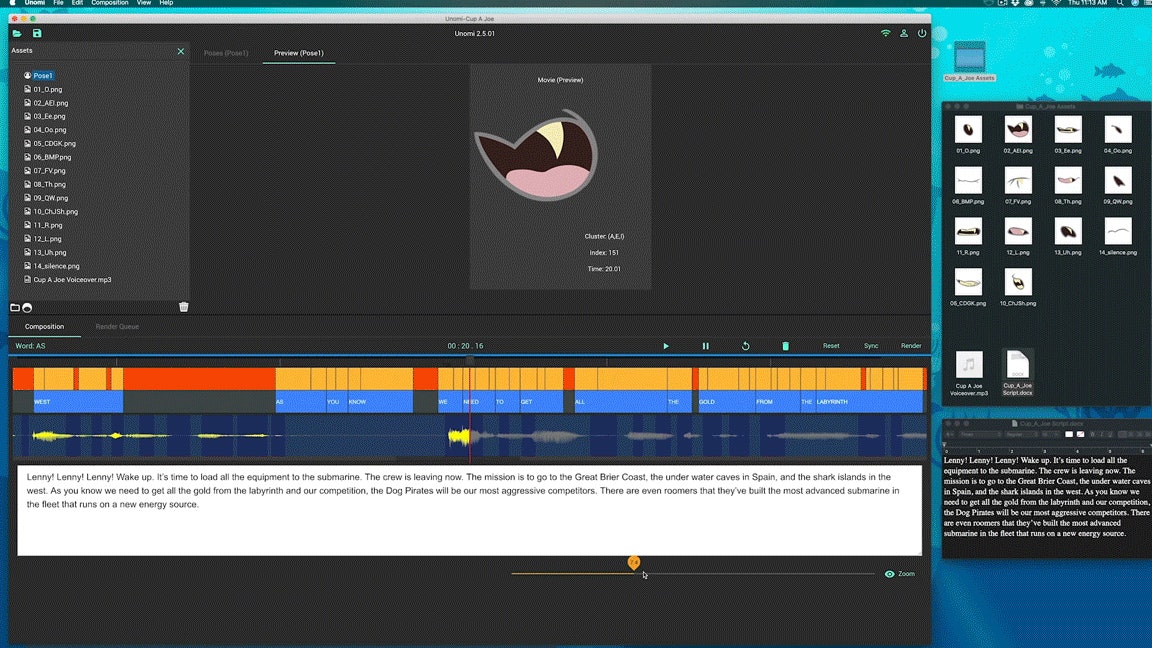The height and width of the screenshot is (648, 1152).
Task: Close the Assets panel
Action: pos(181,51)
